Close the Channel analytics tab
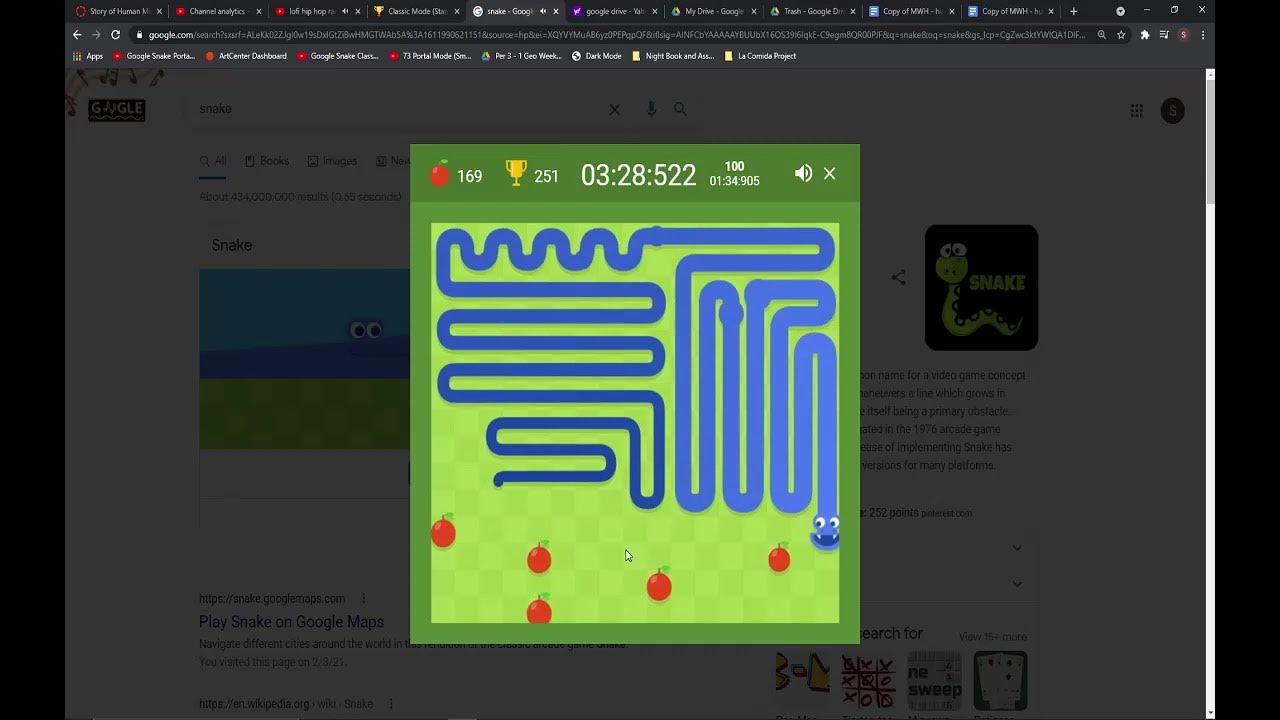 [258, 11]
